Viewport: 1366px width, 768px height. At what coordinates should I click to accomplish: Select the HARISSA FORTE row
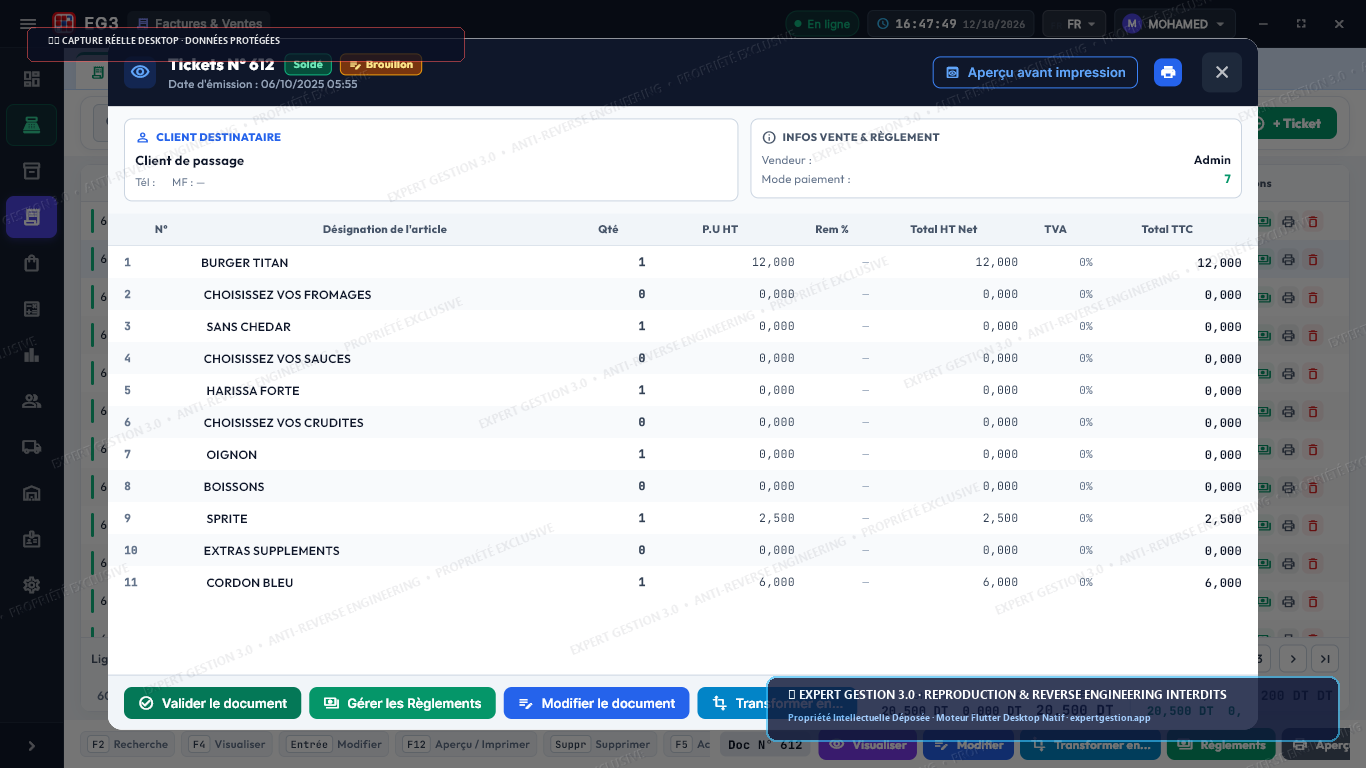tap(683, 390)
